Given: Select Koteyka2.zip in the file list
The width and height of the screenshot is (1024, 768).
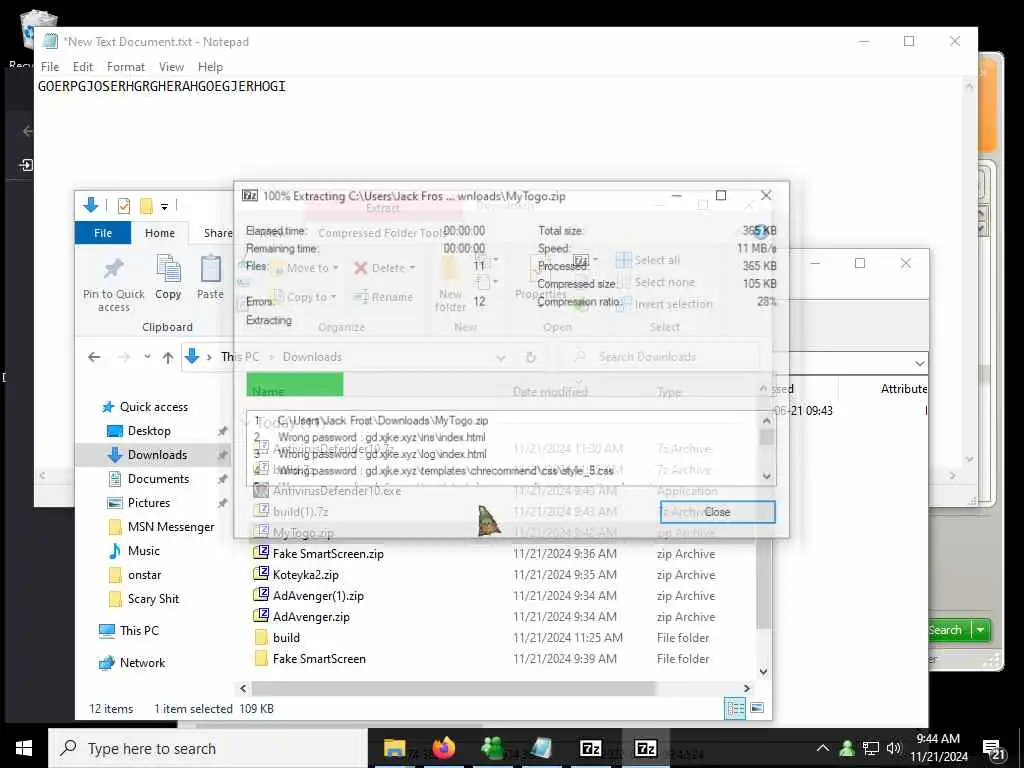Looking at the screenshot, I should (x=305, y=575).
